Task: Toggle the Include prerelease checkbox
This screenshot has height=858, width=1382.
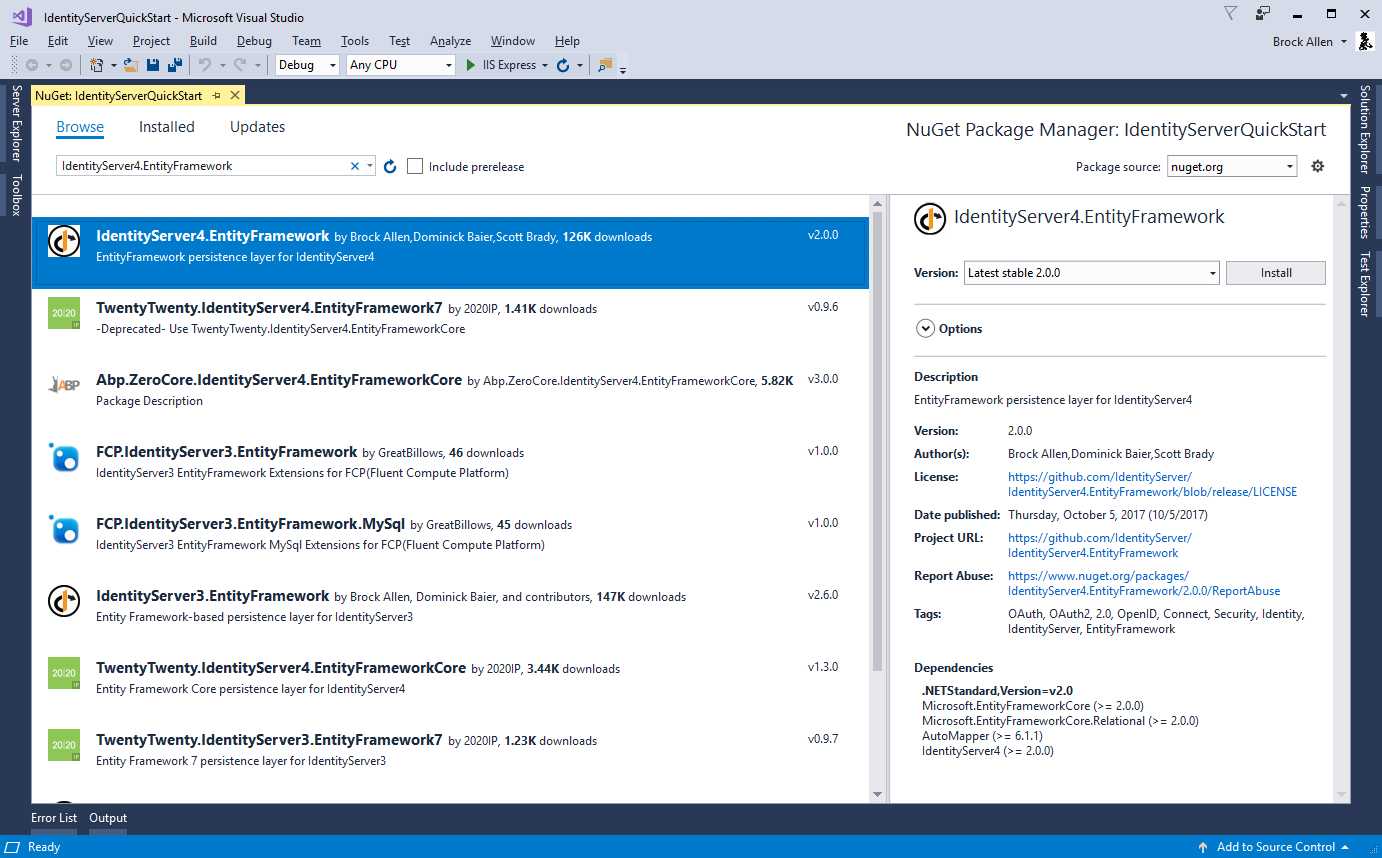Action: pyautogui.click(x=415, y=166)
